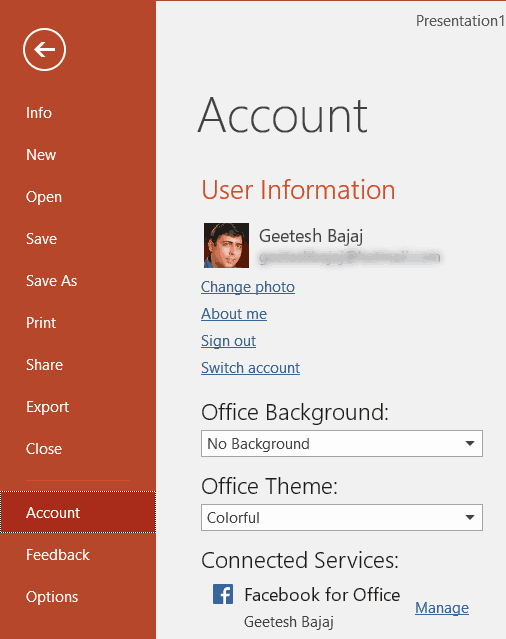Choose Save in the sidebar
The image size is (506, 639).
(41, 239)
